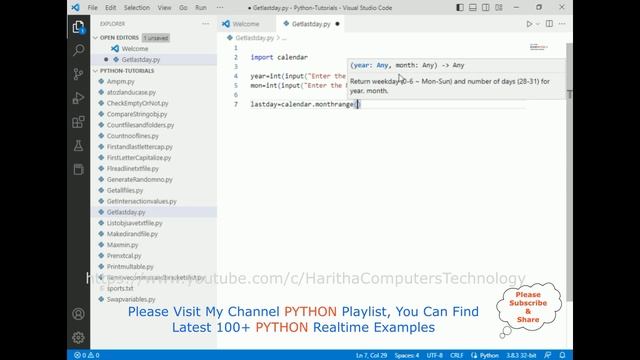
Task: Open editor More Actions ellipsis
Action: point(562,24)
